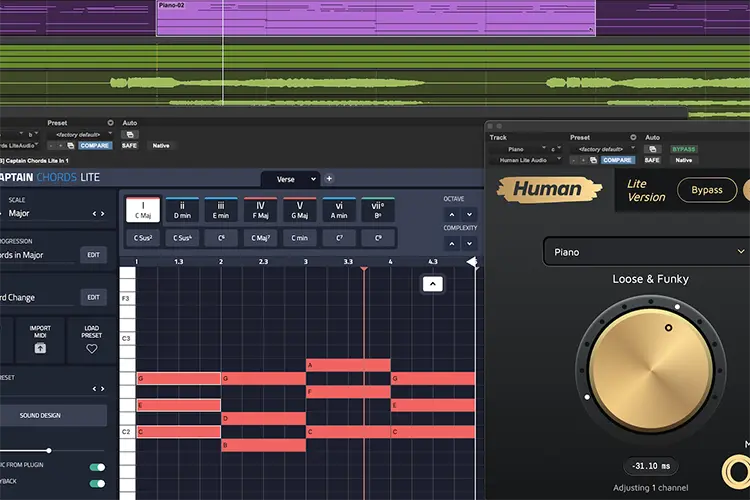This screenshot has width=750, height=500.
Task: Click EDIT next to chords progression
Action: 93,255
